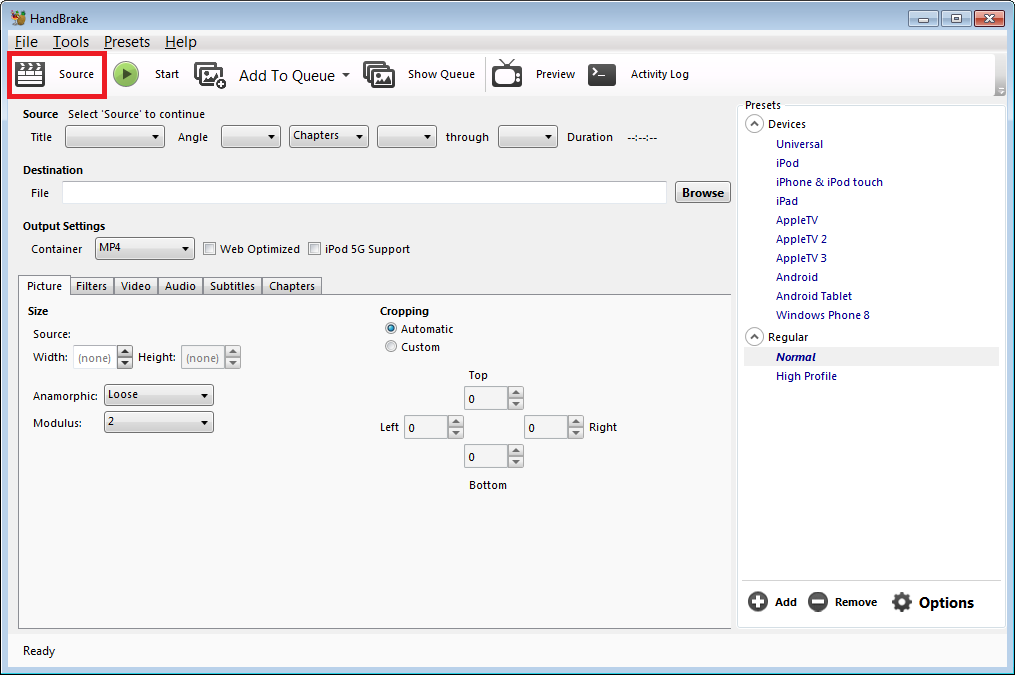Open the start chapter dropdown before 'through'
This screenshot has height=675, width=1015.
click(x=407, y=137)
